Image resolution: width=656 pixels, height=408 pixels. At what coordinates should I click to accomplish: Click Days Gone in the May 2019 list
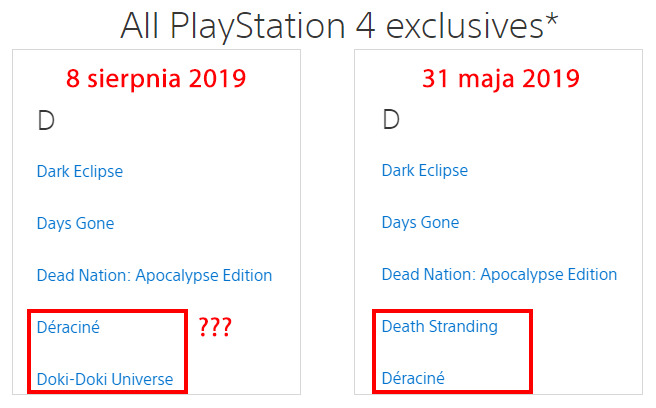pyautogui.click(x=420, y=223)
